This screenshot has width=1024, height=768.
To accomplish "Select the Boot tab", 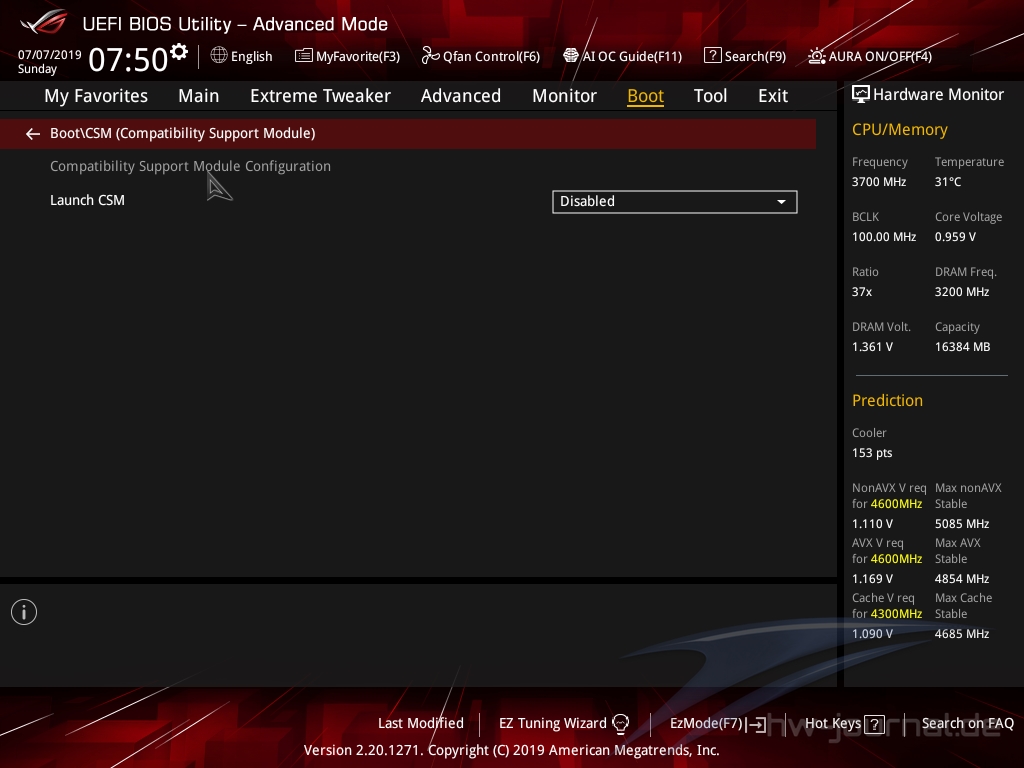I will click(x=645, y=96).
